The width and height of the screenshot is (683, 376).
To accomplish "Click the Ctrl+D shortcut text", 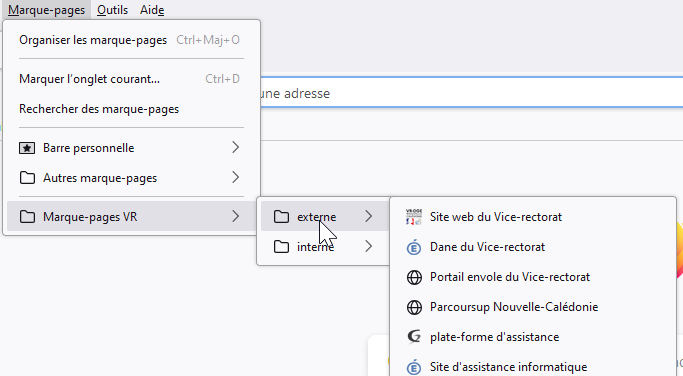I will [x=223, y=79].
